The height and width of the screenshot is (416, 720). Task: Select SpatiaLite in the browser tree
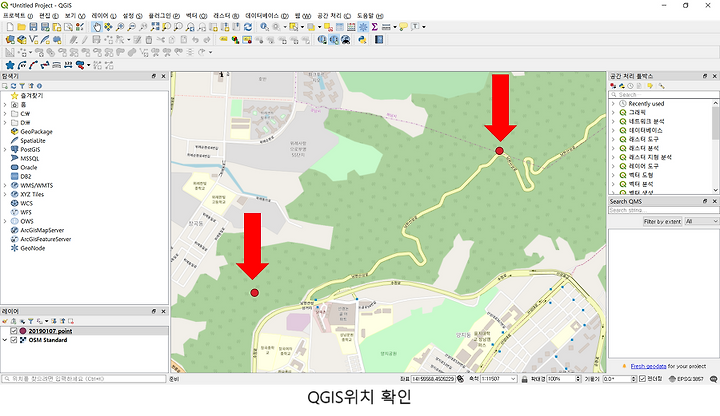tap(33, 141)
